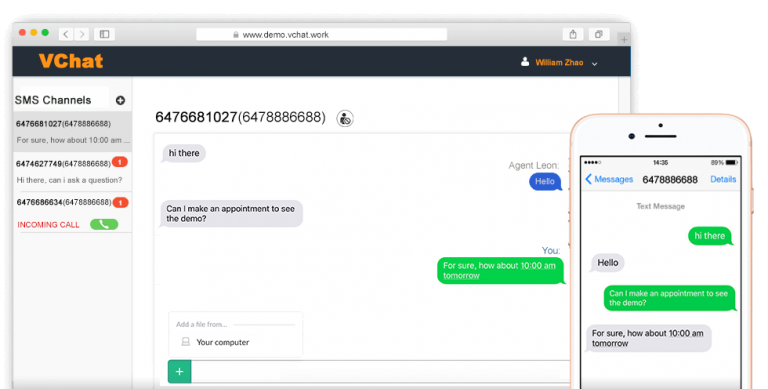The image size is (768, 389).
Task: Select the 6476681027 conversation in channel list
Action: coord(72,131)
